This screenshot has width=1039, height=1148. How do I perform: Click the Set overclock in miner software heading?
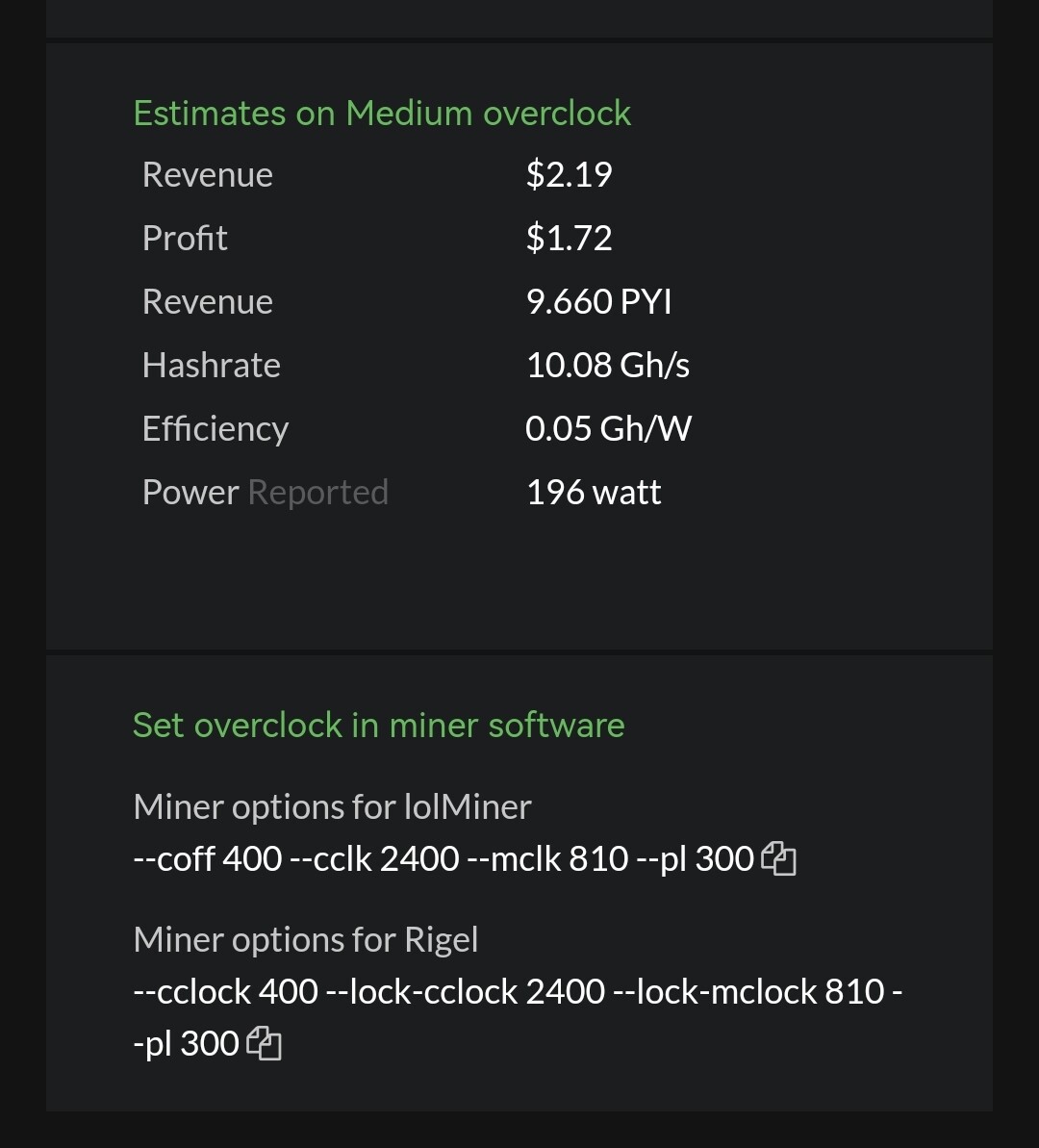[x=378, y=725]
